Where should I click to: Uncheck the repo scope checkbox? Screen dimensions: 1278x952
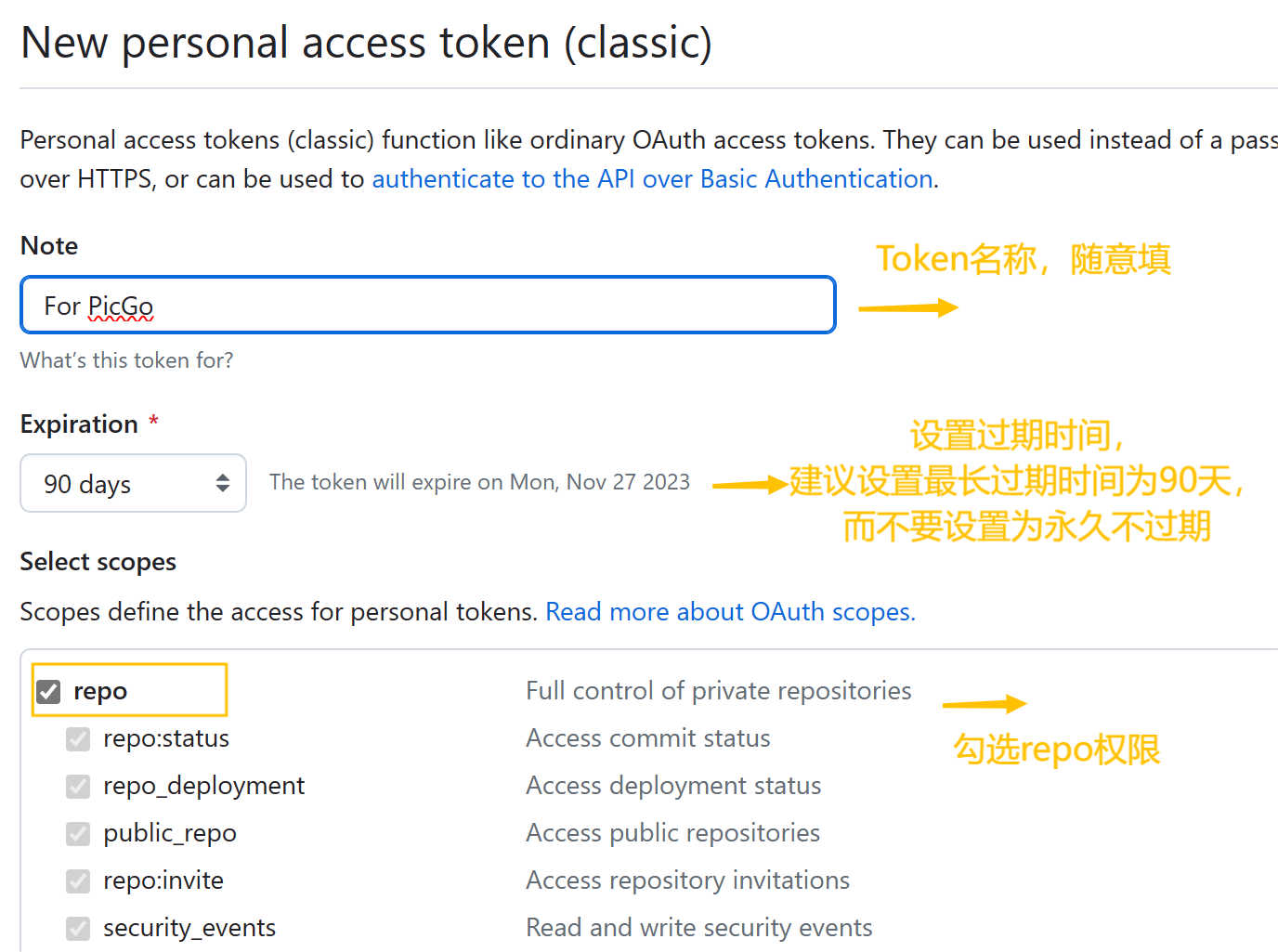(x=49, y=692)
